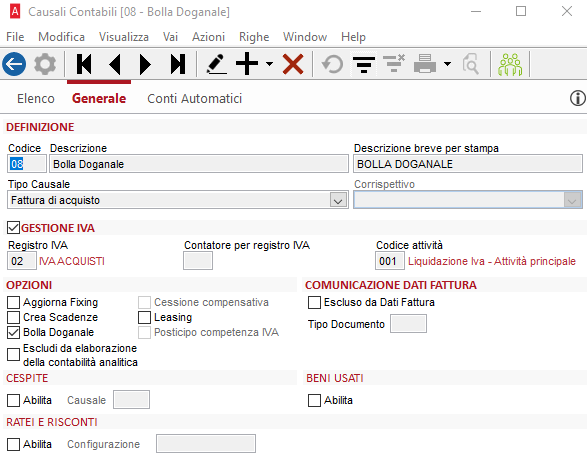This screenshot has width=587, height=458.
Task: Click the remove filter icon
Action: click(x=394, y=63)
